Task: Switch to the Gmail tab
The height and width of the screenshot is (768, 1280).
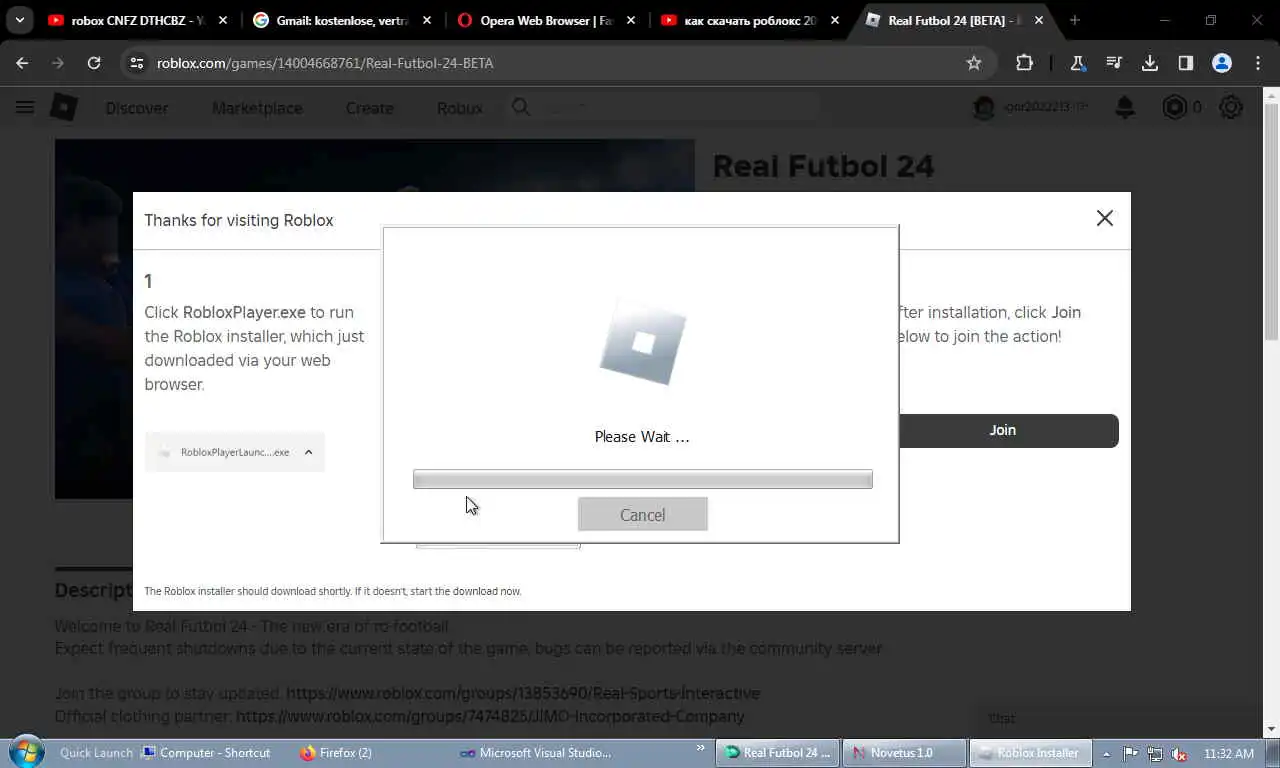Action: tap(342, 20)
